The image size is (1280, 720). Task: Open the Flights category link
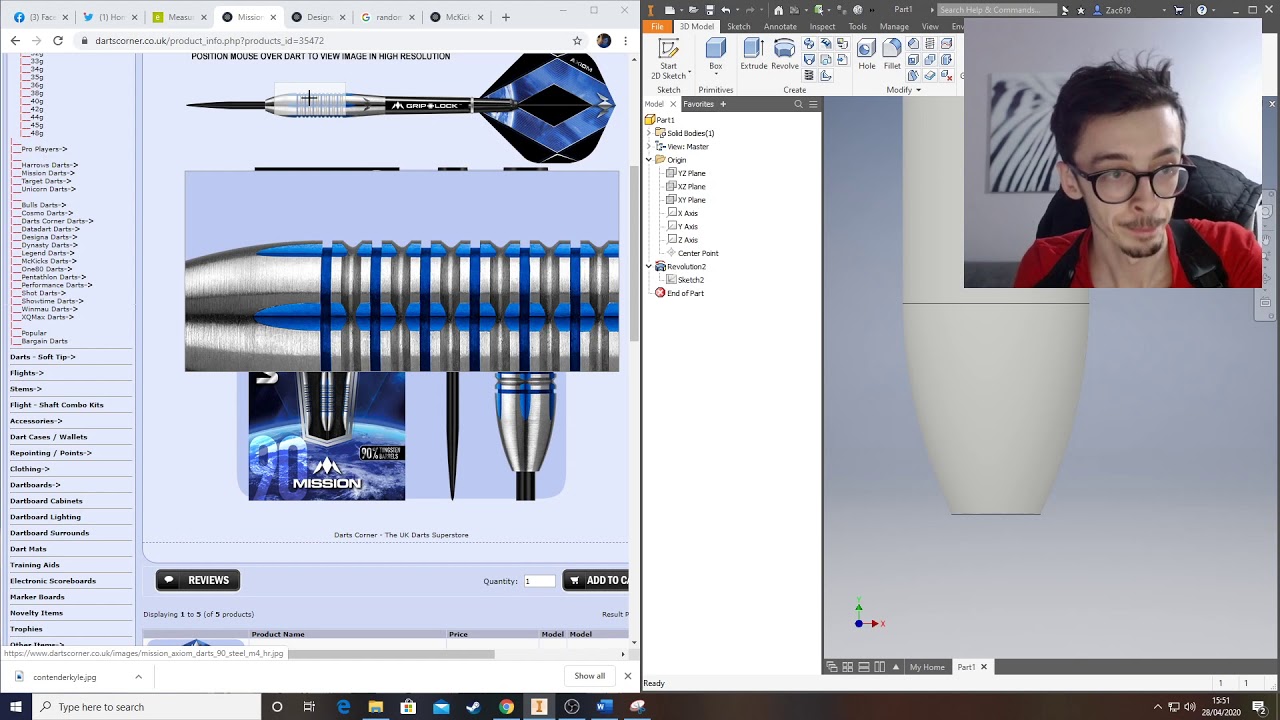tap(27, 373)
